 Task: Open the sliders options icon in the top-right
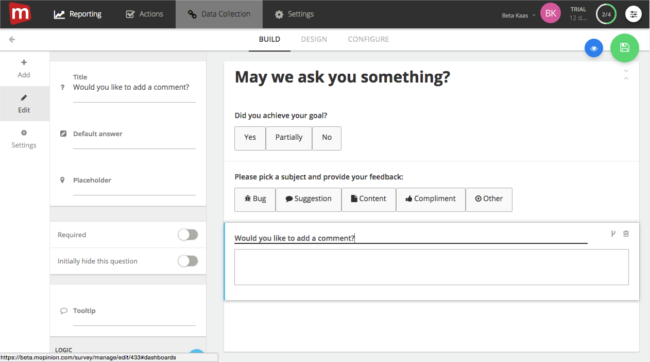pyautogui.click(x=633, y=14)
